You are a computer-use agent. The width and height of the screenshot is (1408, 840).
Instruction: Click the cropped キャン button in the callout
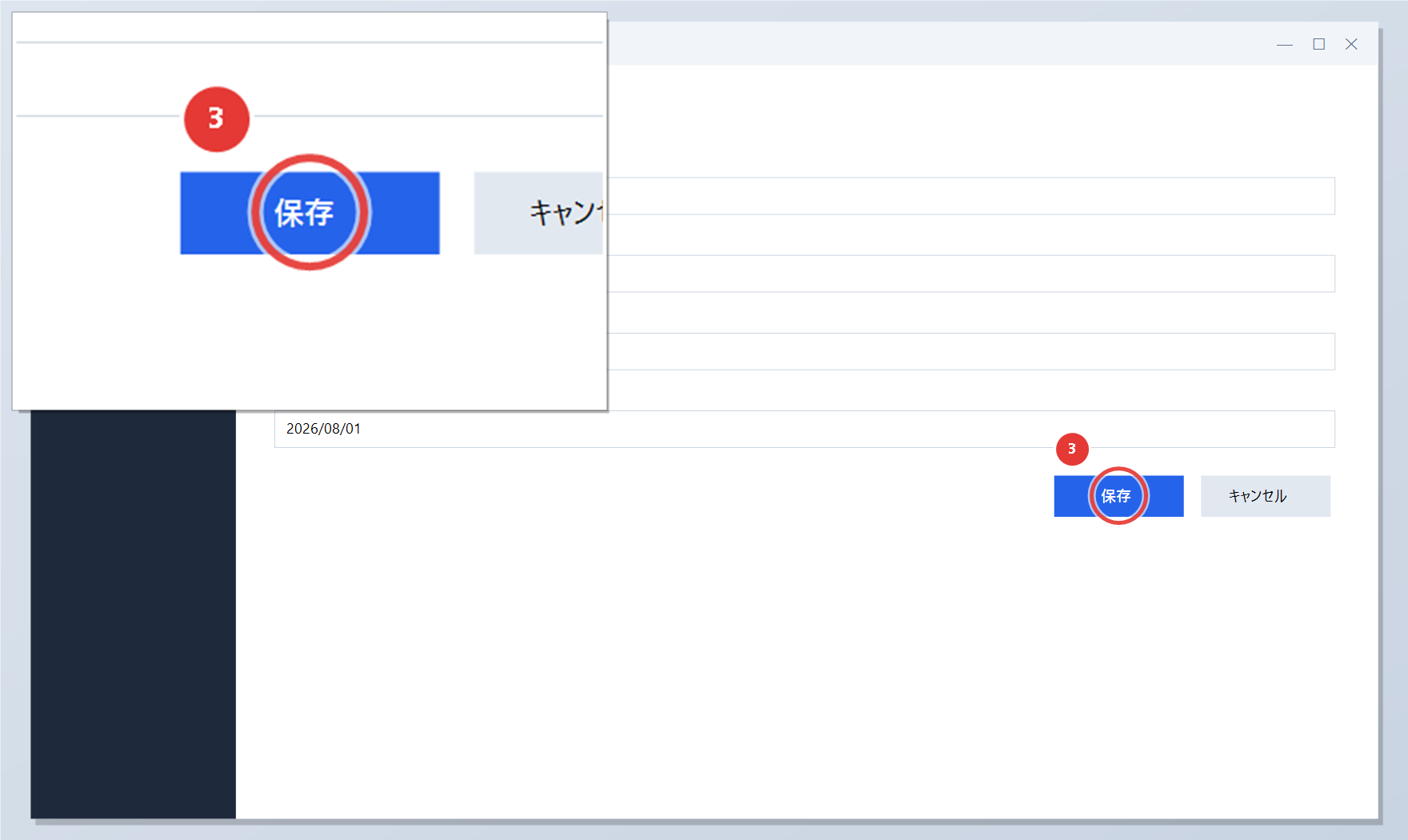[538, 213]
